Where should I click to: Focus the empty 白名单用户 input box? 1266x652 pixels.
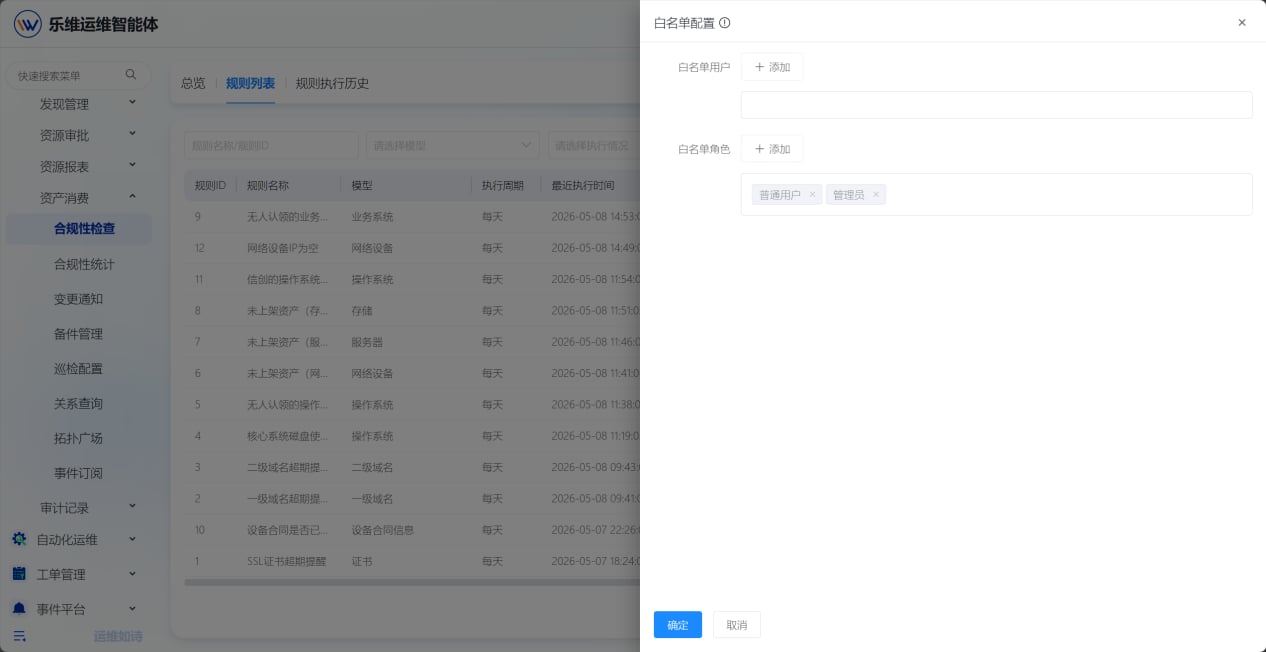(996, 105)
